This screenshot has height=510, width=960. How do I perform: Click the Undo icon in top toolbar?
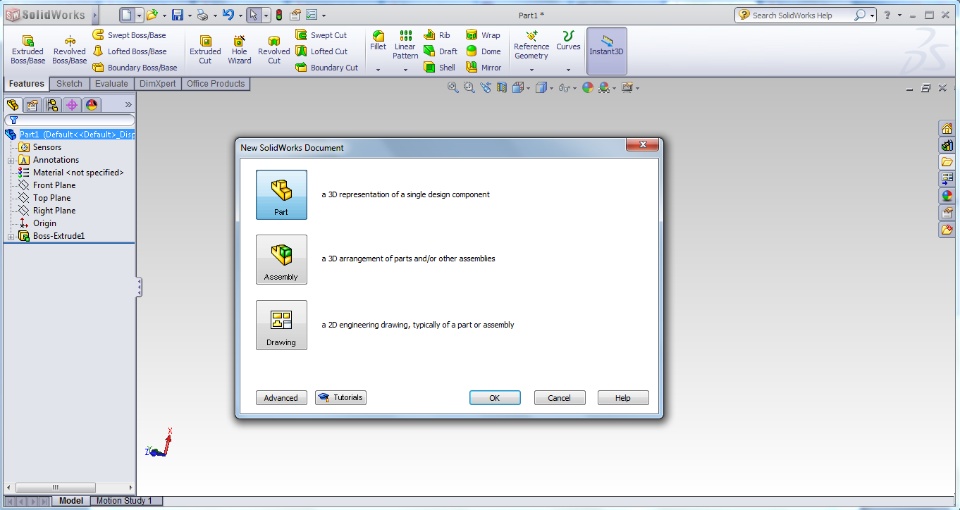click(x=228, y=15)
